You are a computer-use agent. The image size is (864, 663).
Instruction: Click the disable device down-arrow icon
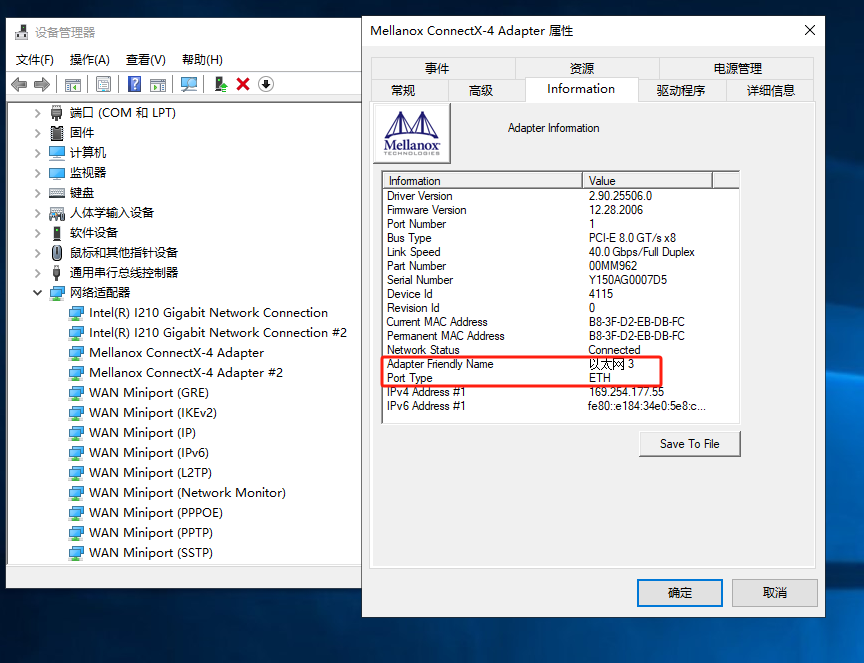tap(264, 83)
